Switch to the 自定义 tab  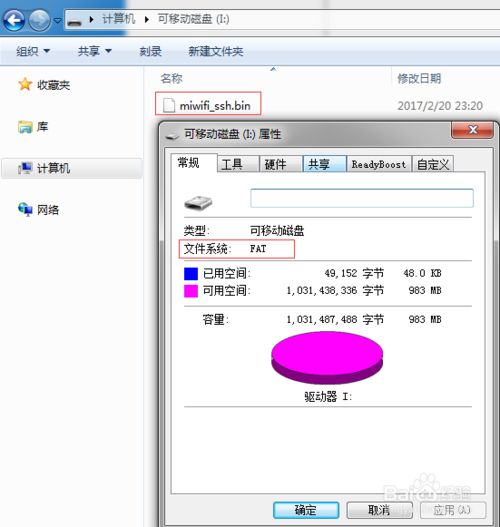click(433, 164)
